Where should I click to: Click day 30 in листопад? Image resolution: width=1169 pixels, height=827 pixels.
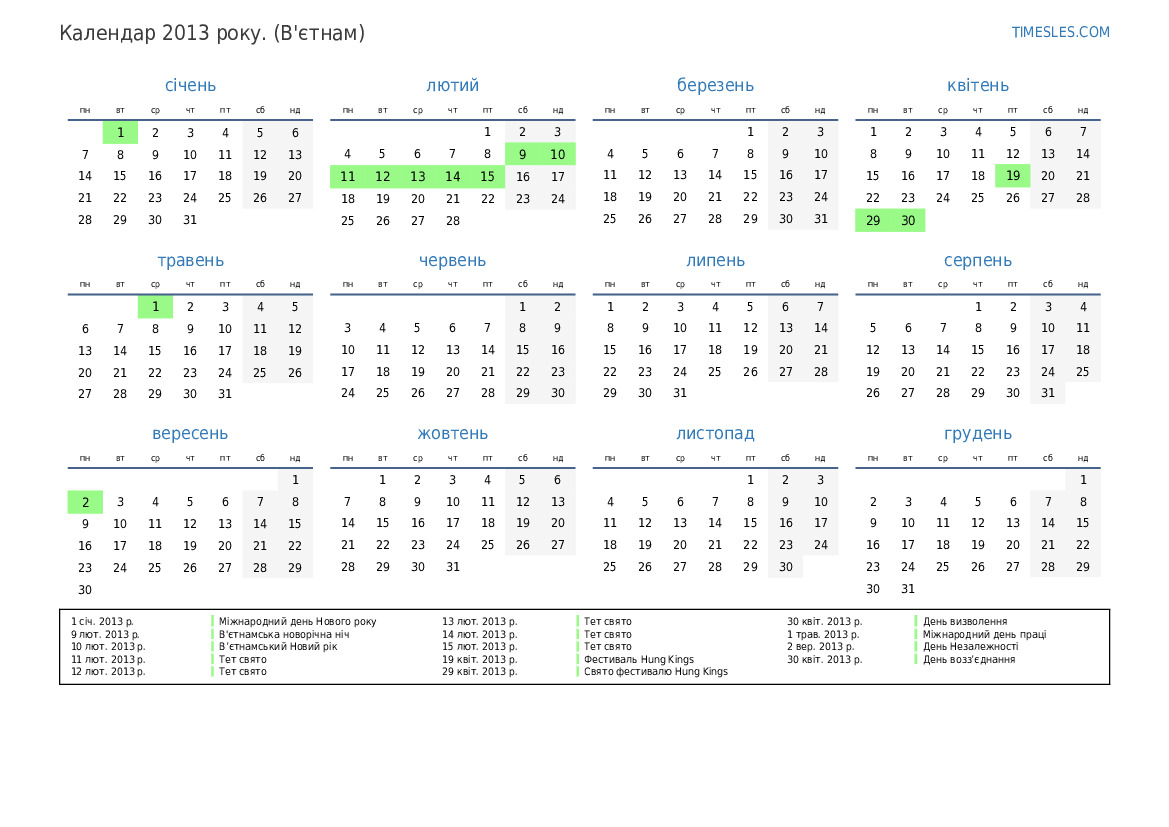point(786,567)
